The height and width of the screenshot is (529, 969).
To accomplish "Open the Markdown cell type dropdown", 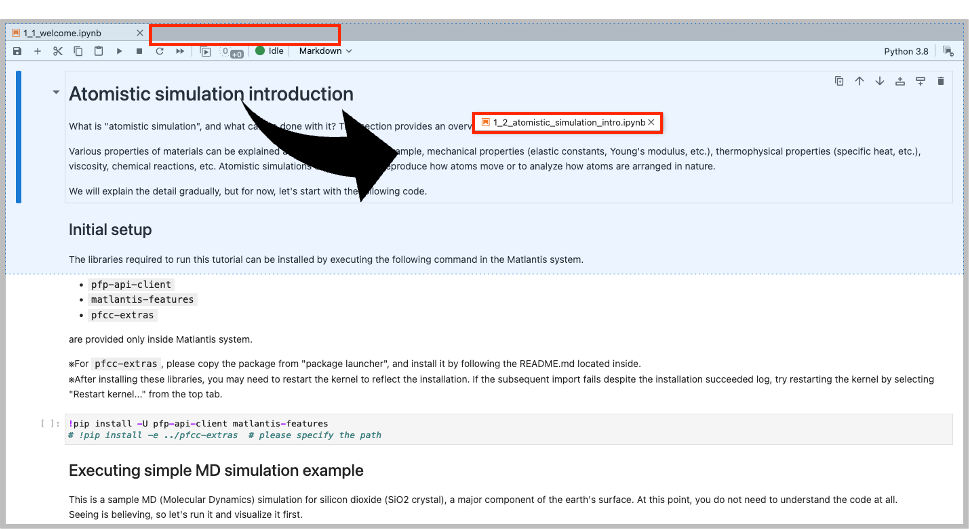I will click(x=325, y=51).
